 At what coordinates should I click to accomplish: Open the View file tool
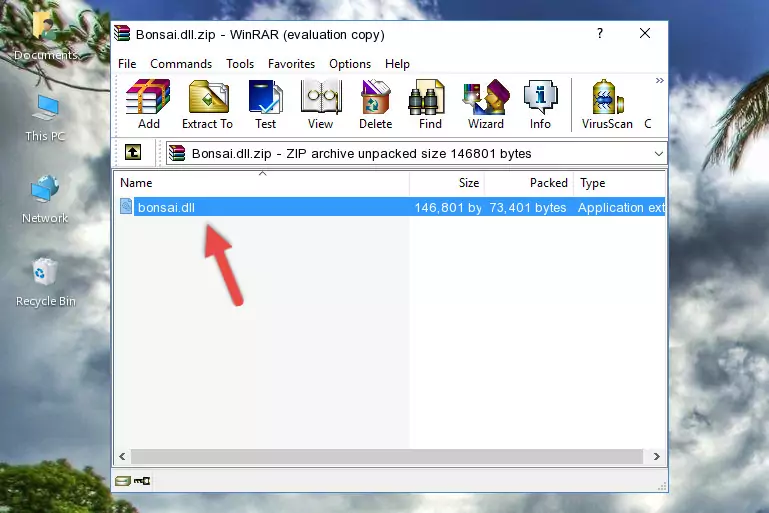coord(321,104)
